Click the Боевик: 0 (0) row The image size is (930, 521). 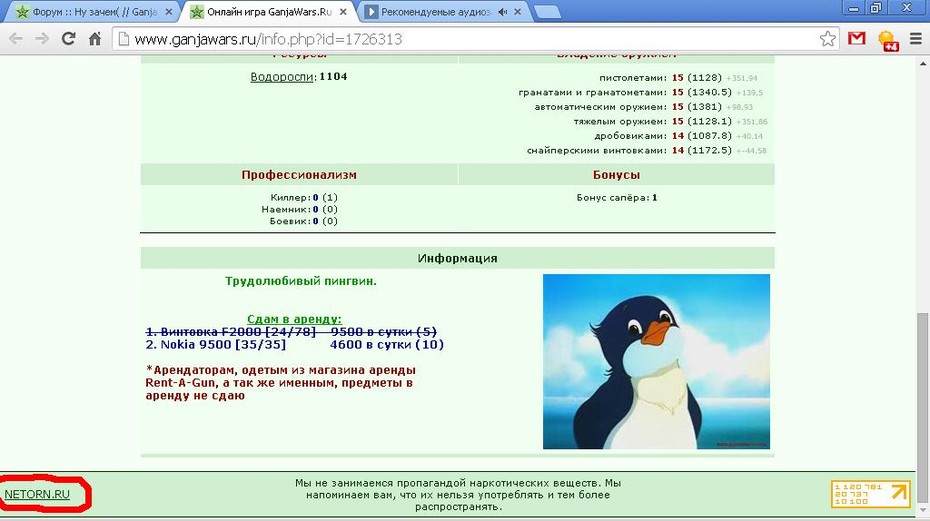point(304,221)
